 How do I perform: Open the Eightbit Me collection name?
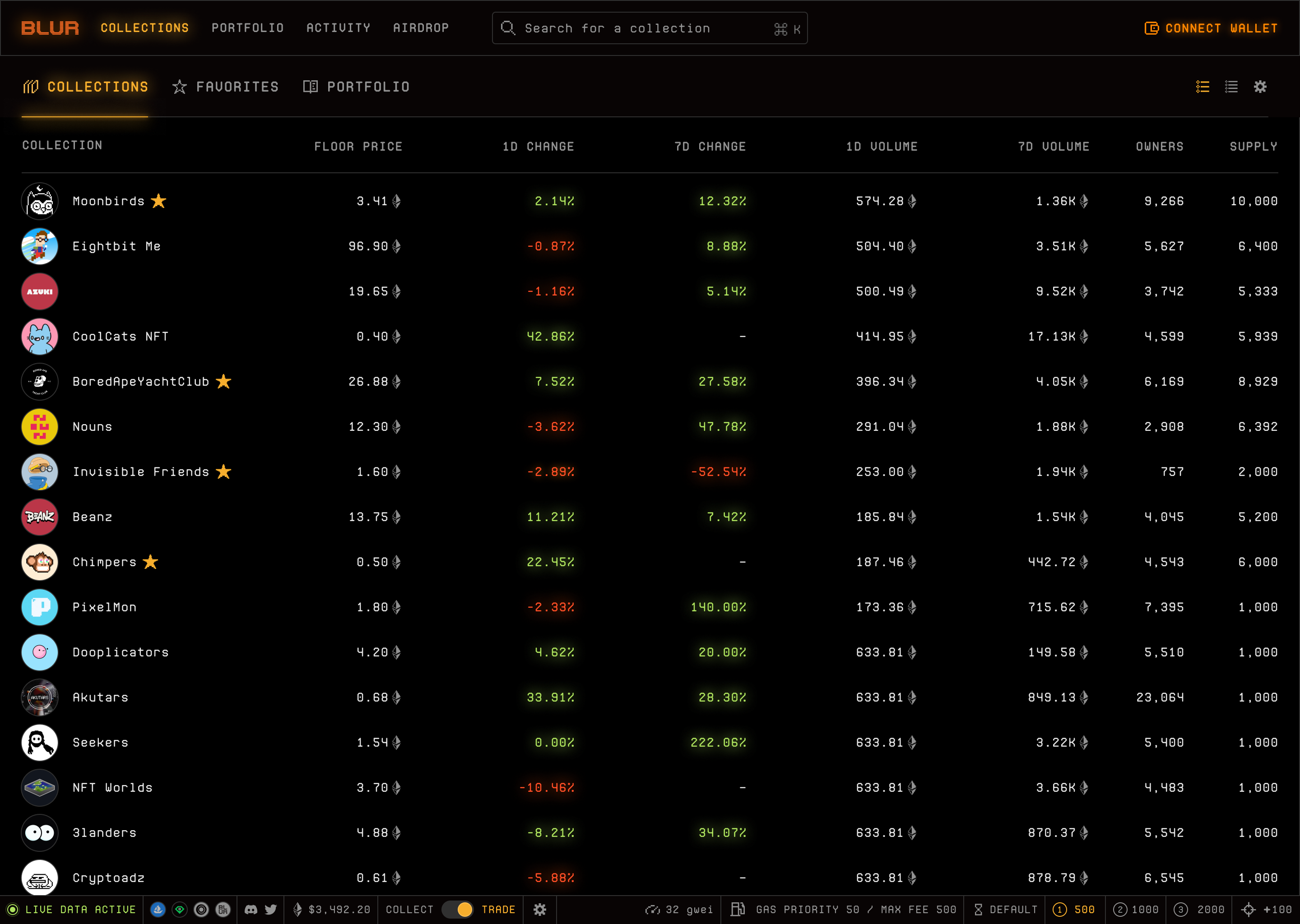click(116, 246)
